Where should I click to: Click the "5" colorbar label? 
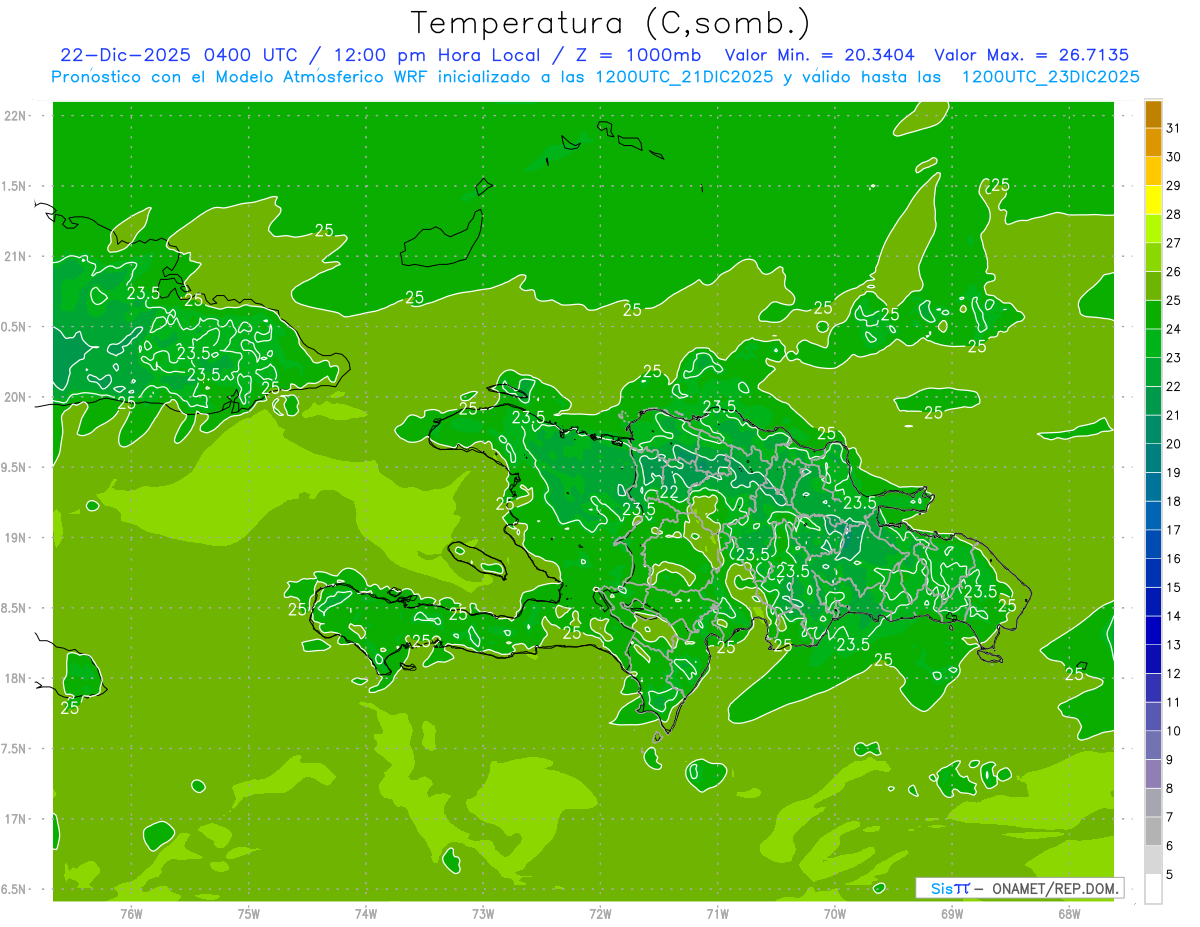pyautogui.click(x=1170, y=875)
